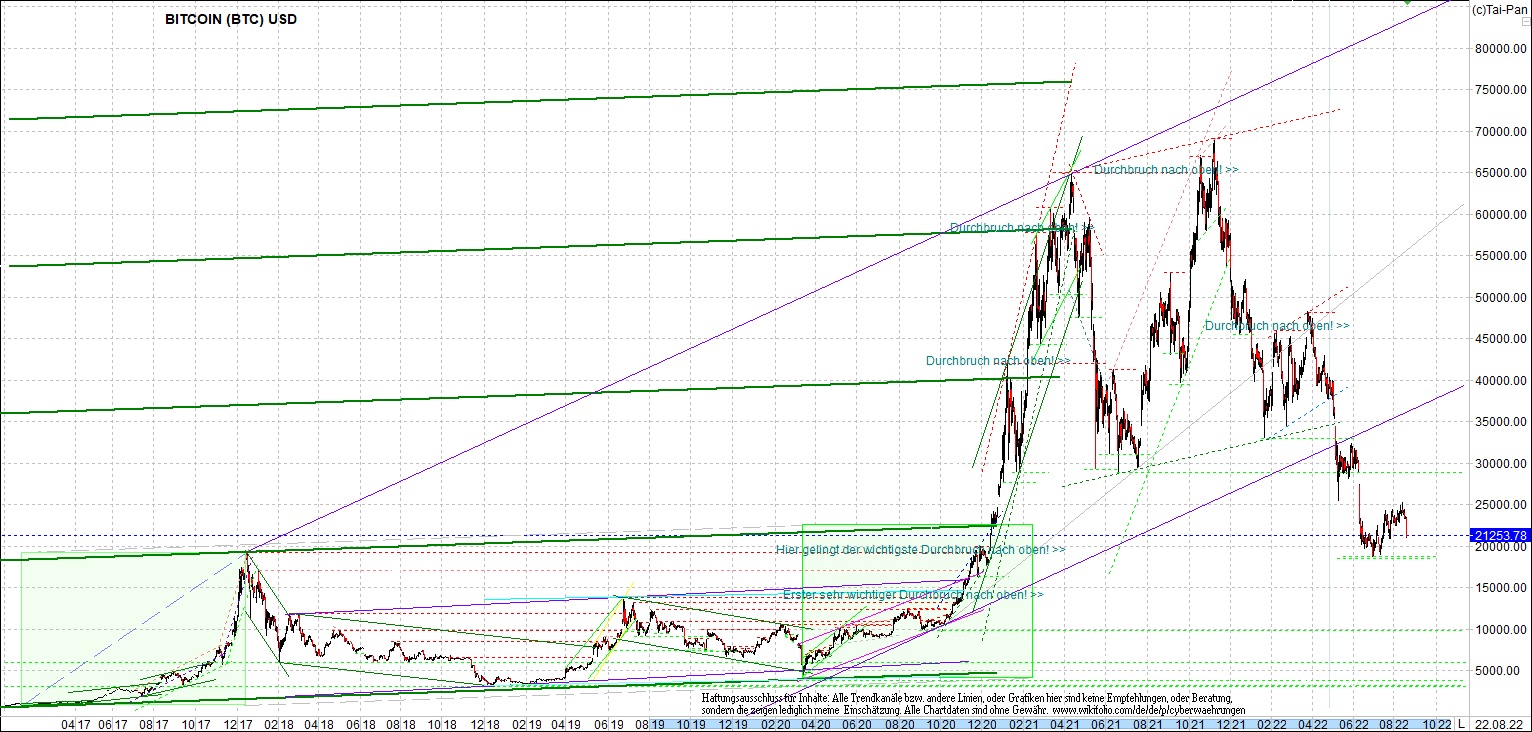The image size is (1532, 732).
Task: Click the 40000.00 price axis label
Action: tap(1500, 381)
